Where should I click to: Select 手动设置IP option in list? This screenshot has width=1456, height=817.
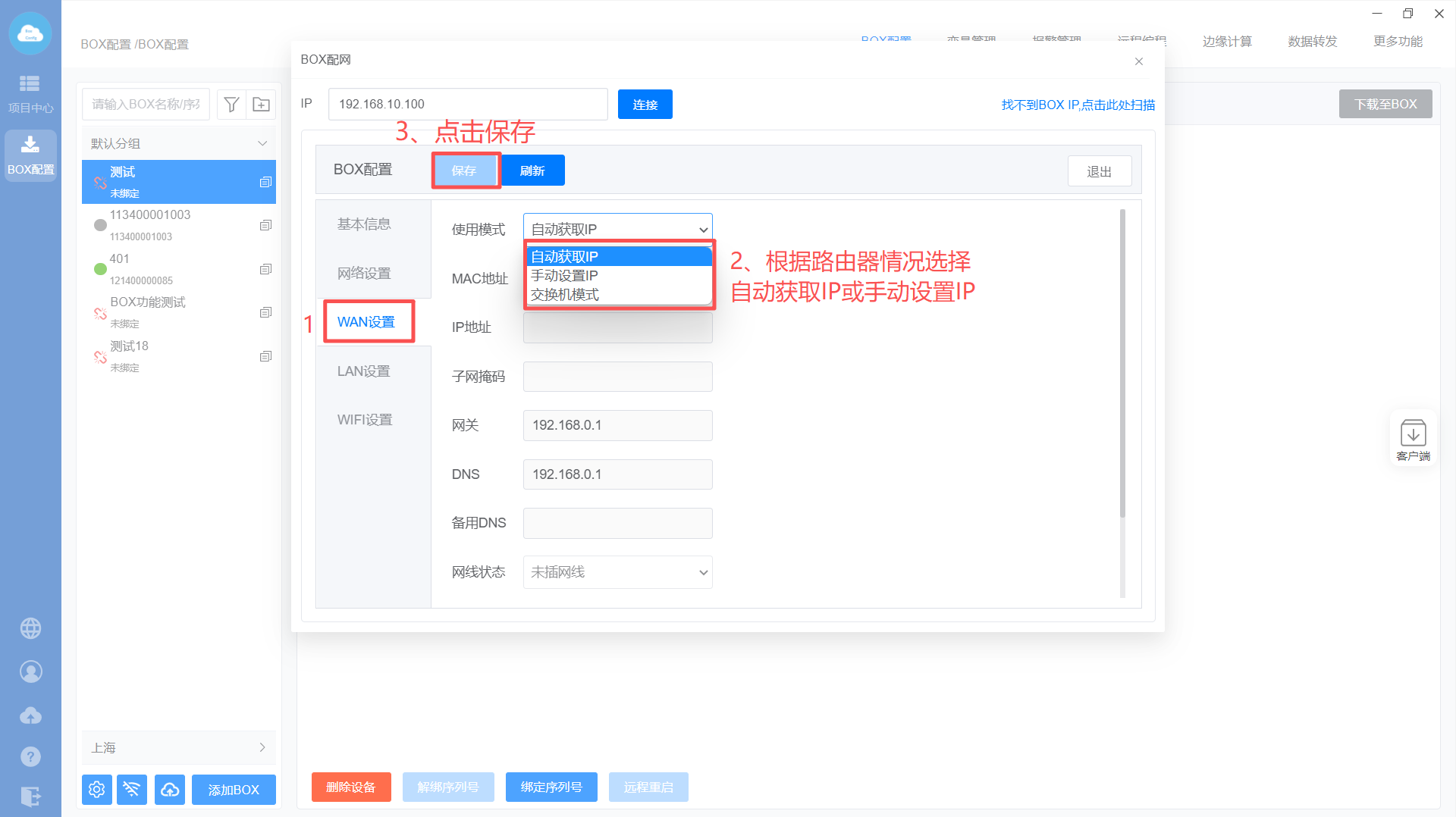565,276
